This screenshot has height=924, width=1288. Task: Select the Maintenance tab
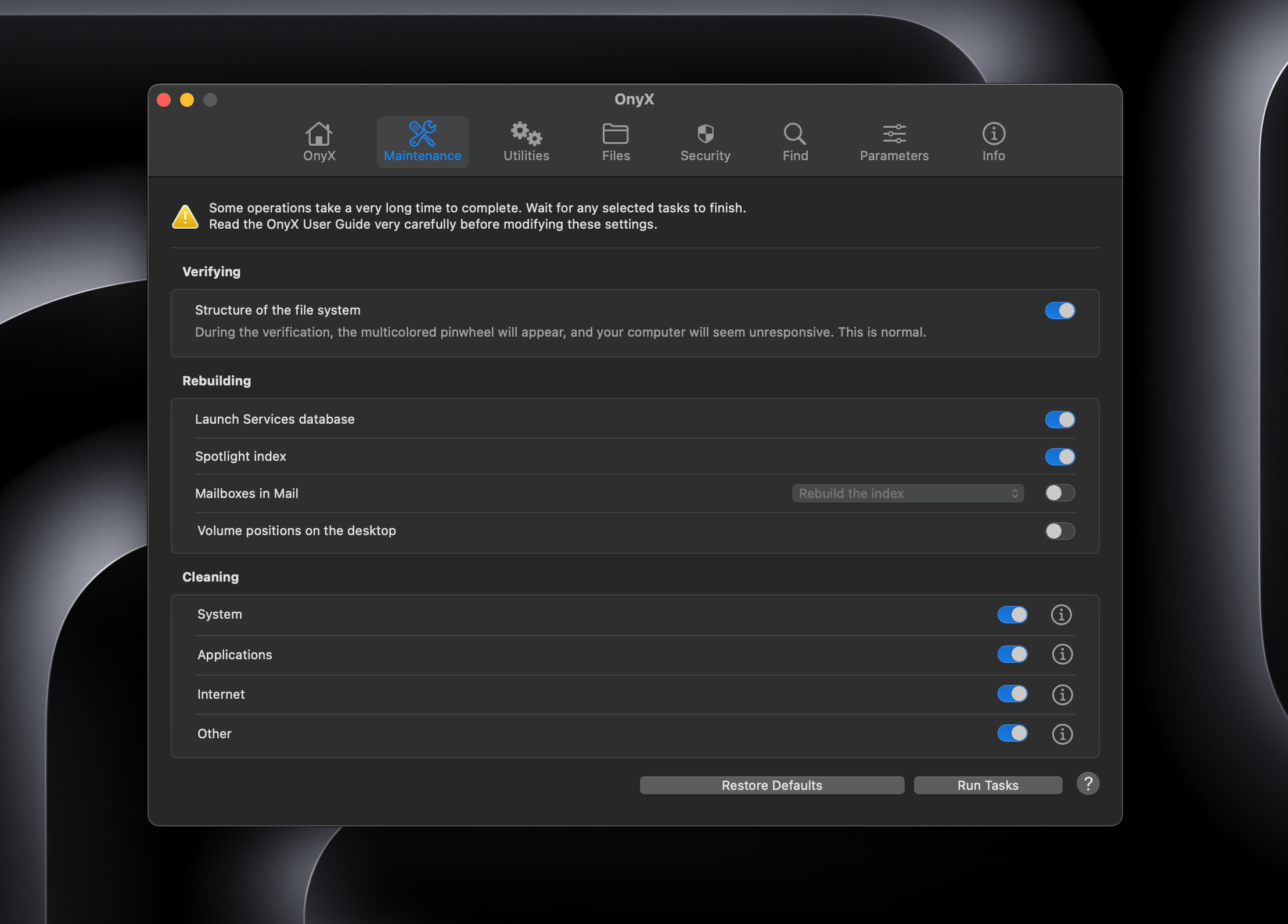tap(422, 142)
